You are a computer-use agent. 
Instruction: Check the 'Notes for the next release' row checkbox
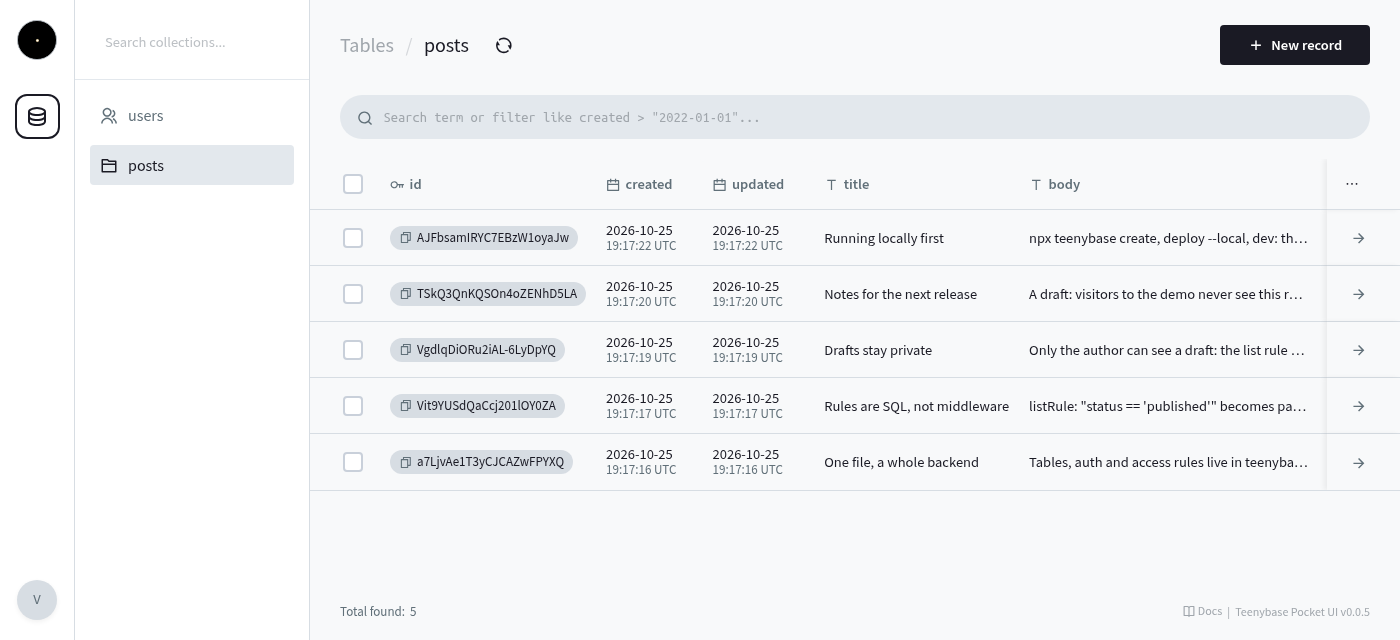353,294
